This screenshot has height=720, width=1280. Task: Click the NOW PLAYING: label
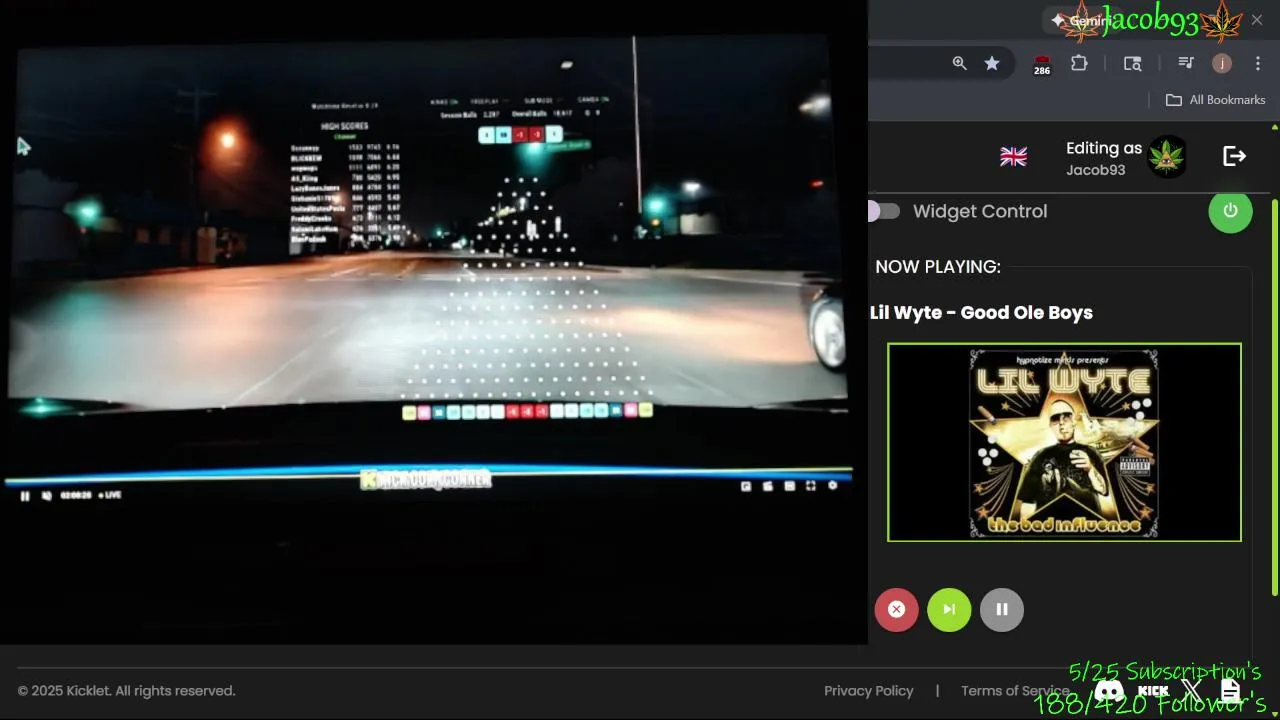pyautogui.click(x=938, y=267)
